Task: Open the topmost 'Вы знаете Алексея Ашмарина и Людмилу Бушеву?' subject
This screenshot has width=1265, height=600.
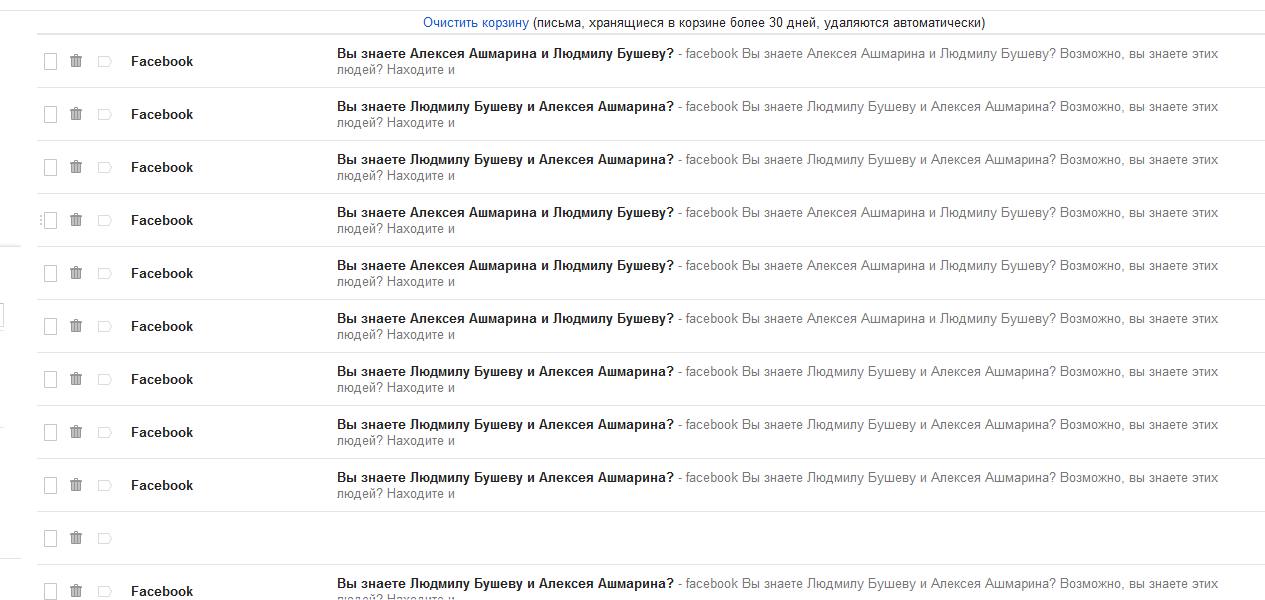Action: (505, 53)
